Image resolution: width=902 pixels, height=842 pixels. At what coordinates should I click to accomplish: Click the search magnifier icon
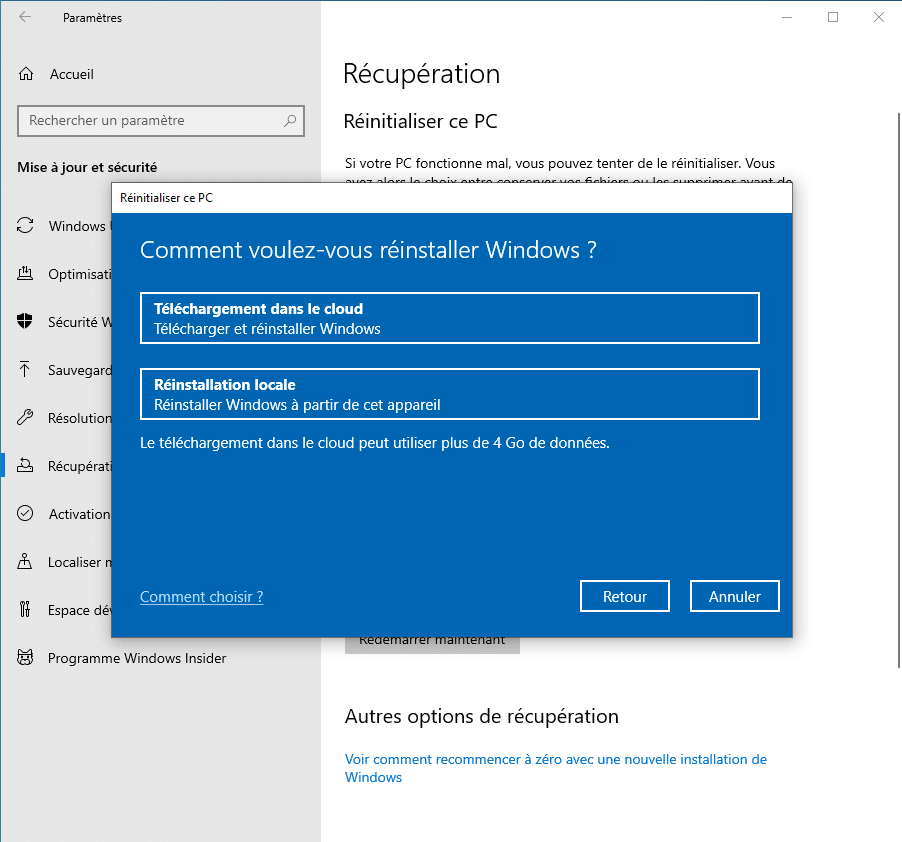(290, 121)
